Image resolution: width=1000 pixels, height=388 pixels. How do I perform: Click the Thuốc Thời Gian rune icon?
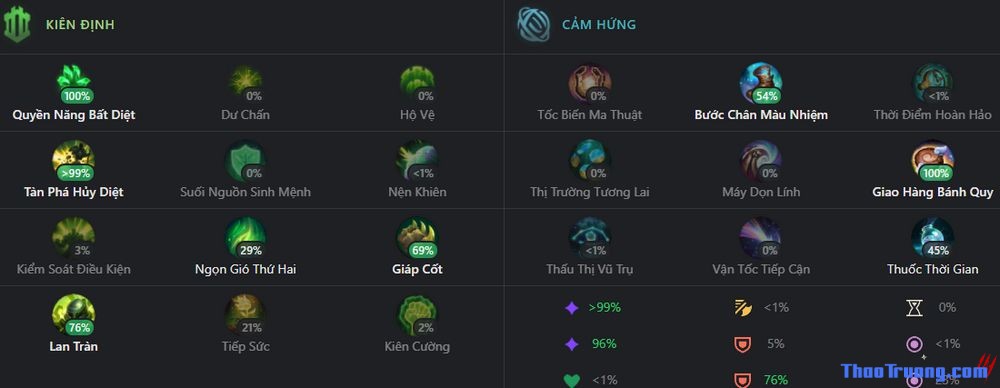(x=932, y=237)
